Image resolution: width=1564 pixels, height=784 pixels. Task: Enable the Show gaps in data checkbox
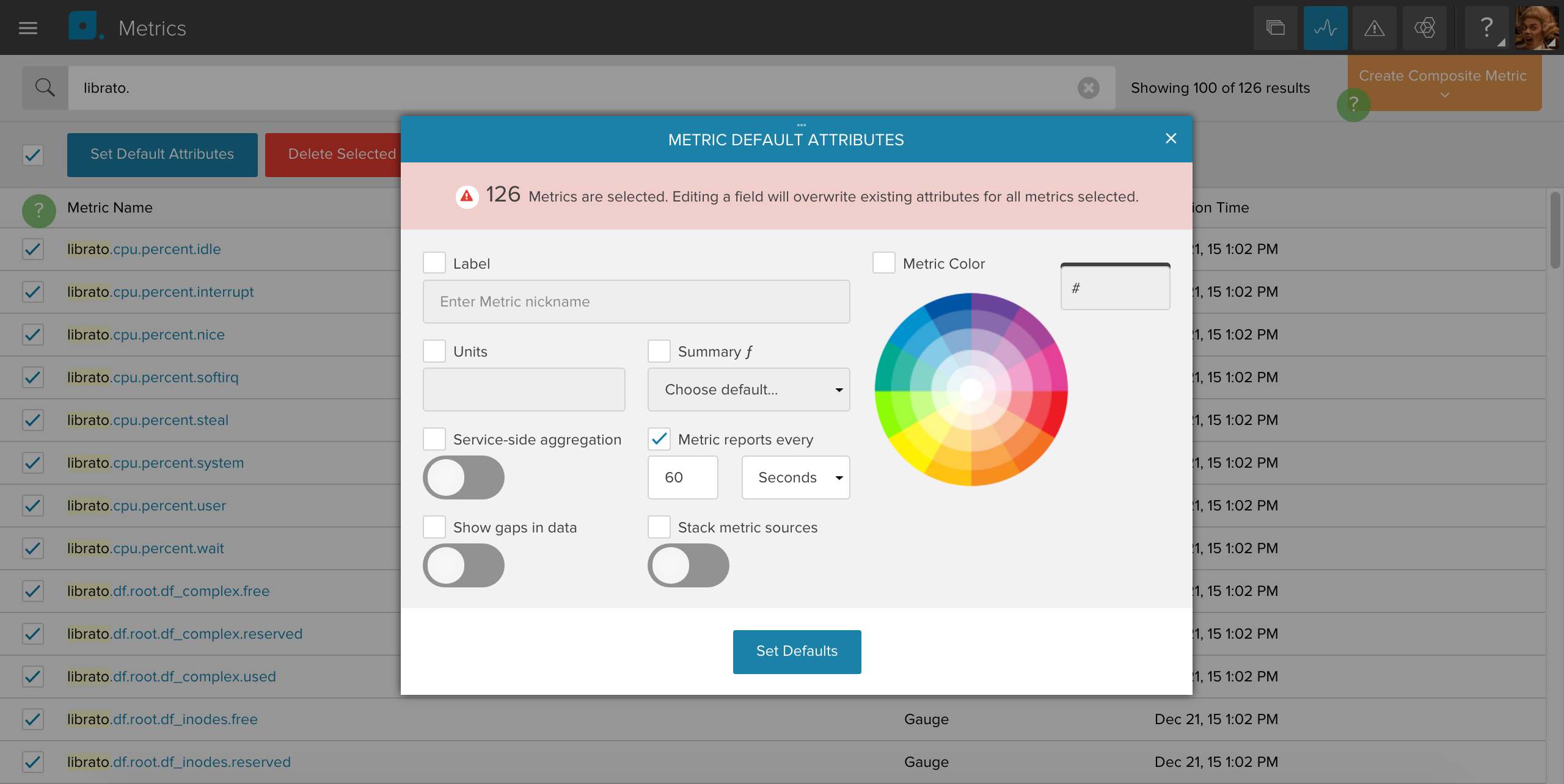click(x=434, y=526)
